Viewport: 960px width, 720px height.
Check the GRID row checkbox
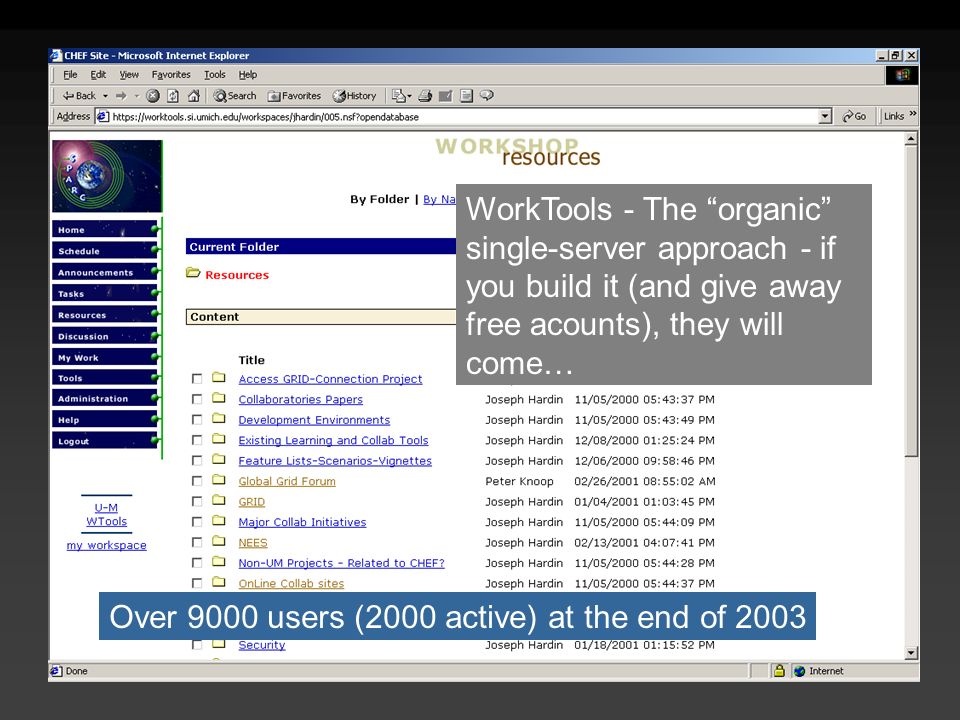click(197, 501)
